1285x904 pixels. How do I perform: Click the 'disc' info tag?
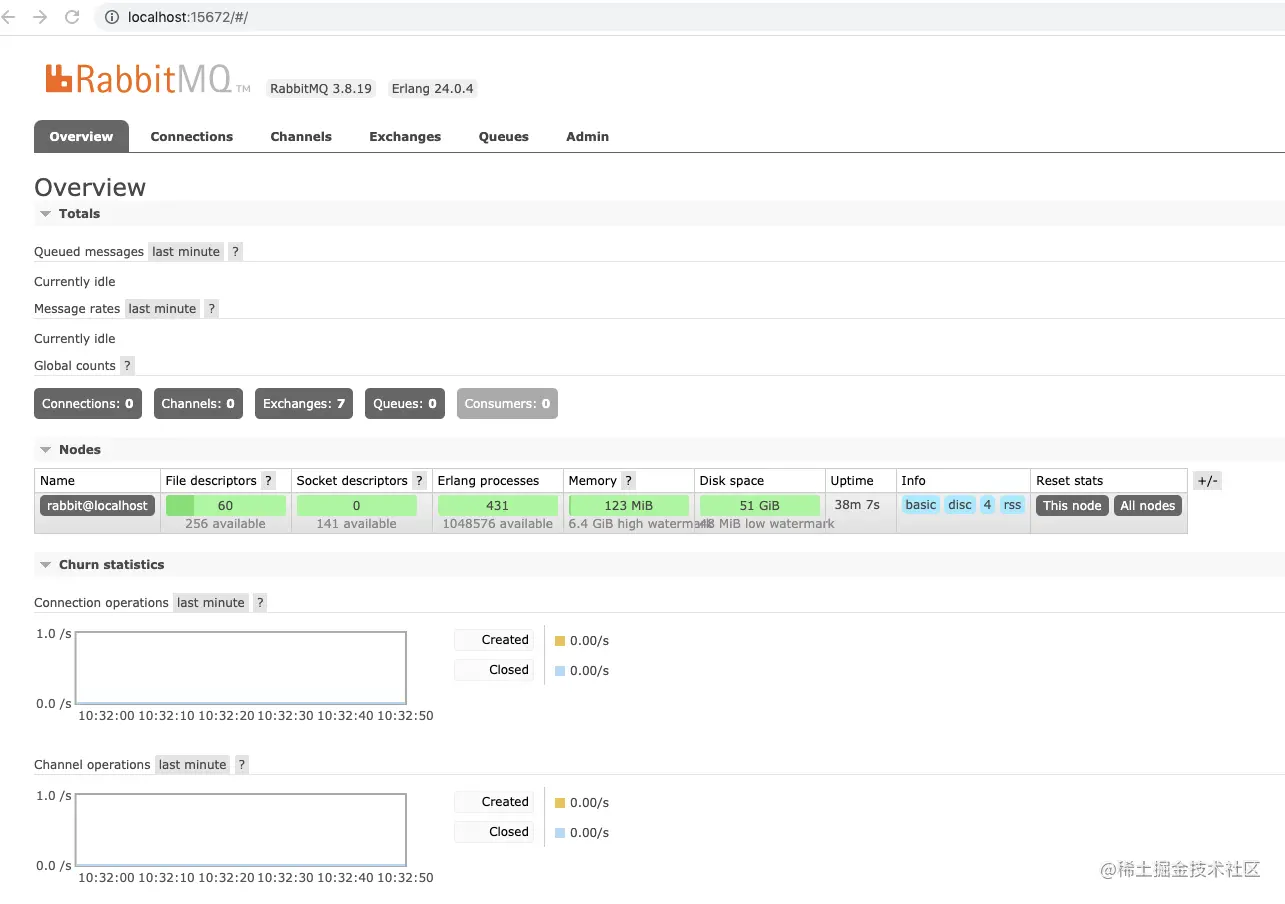tap(960, 505)
